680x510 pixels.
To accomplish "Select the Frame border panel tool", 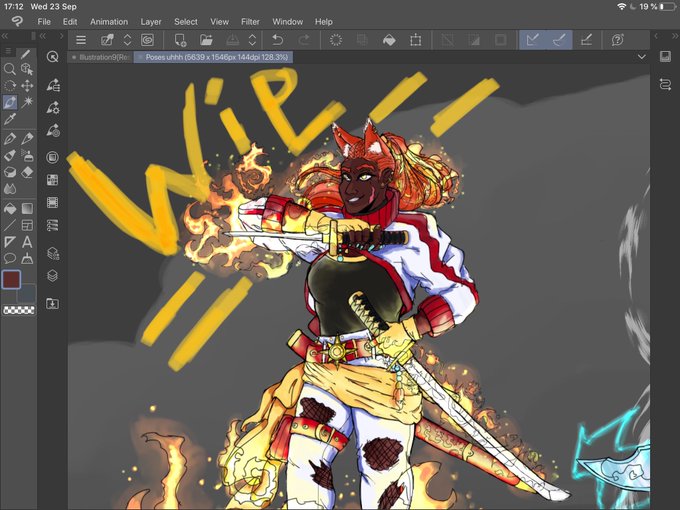I will pos(27,225).
